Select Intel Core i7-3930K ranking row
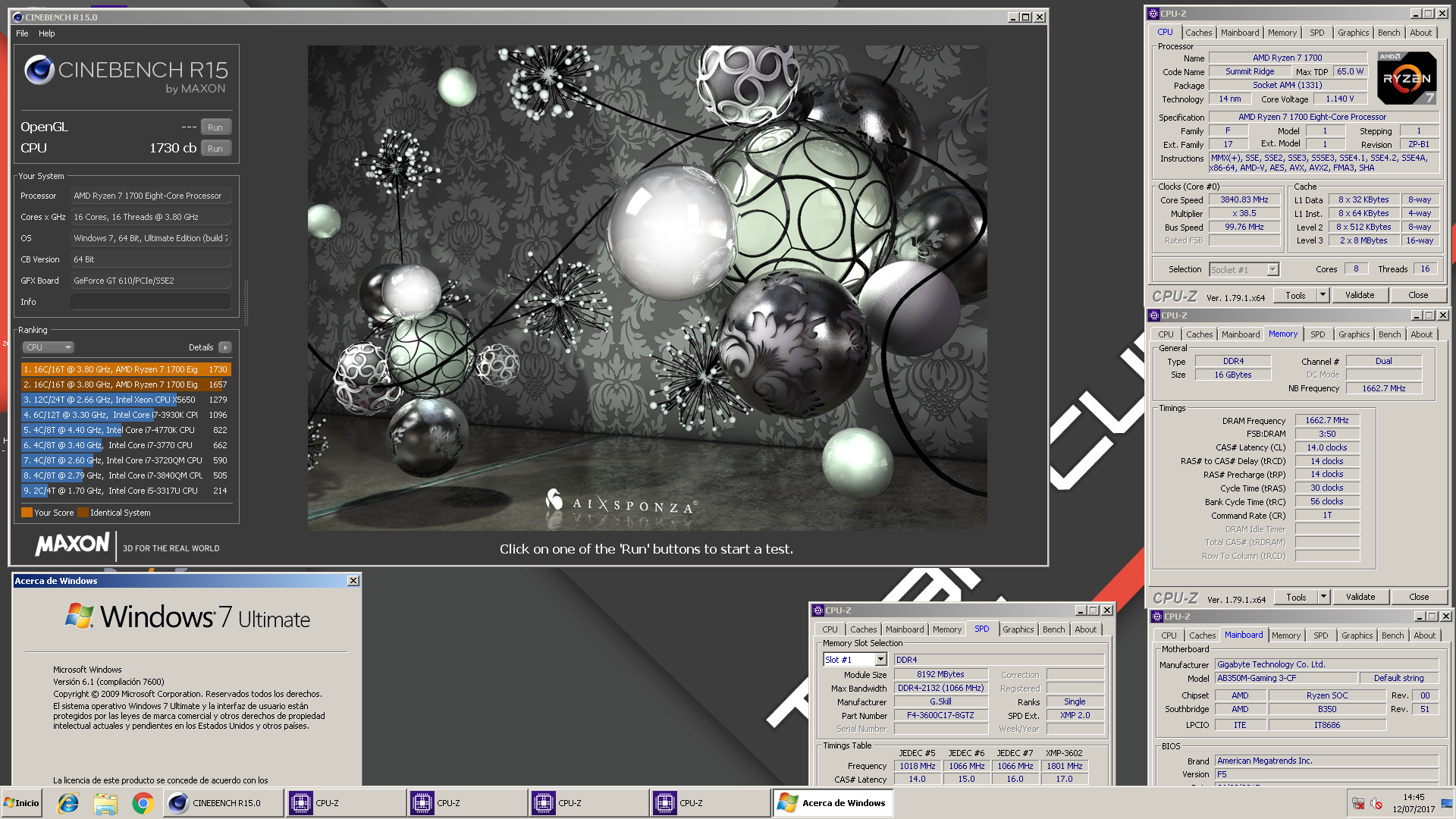Viewport: 1456px width, 819px height. [126, 415]
